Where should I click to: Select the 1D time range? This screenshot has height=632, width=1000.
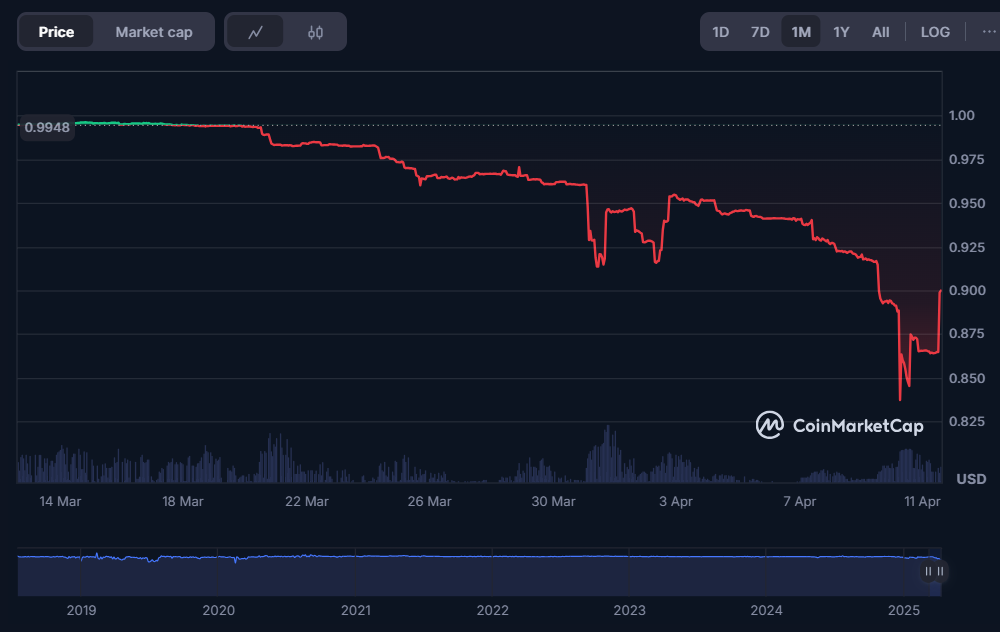point(720,32)
